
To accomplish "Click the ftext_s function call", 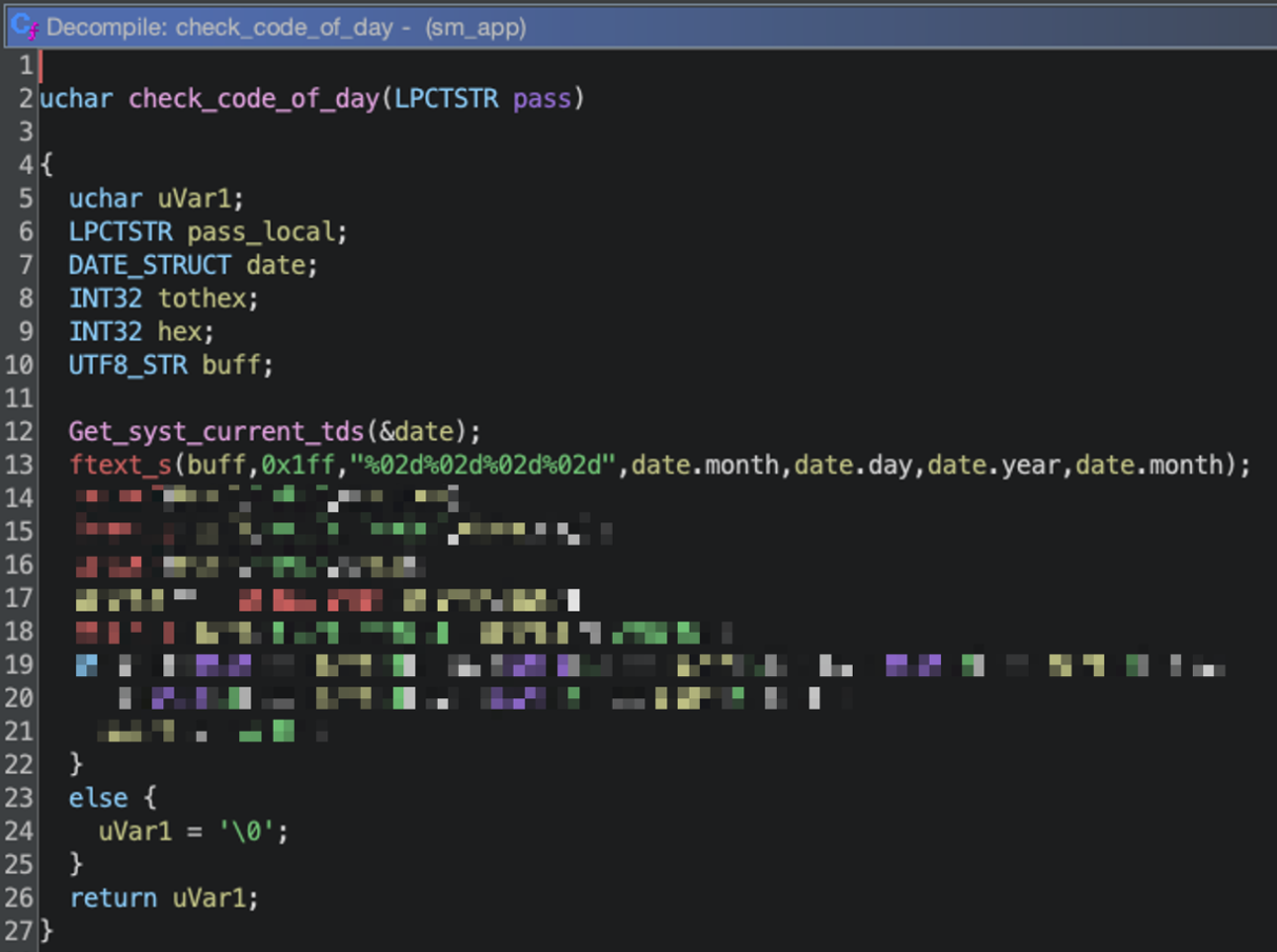I will pyautogui.click(x=120, y=466).
